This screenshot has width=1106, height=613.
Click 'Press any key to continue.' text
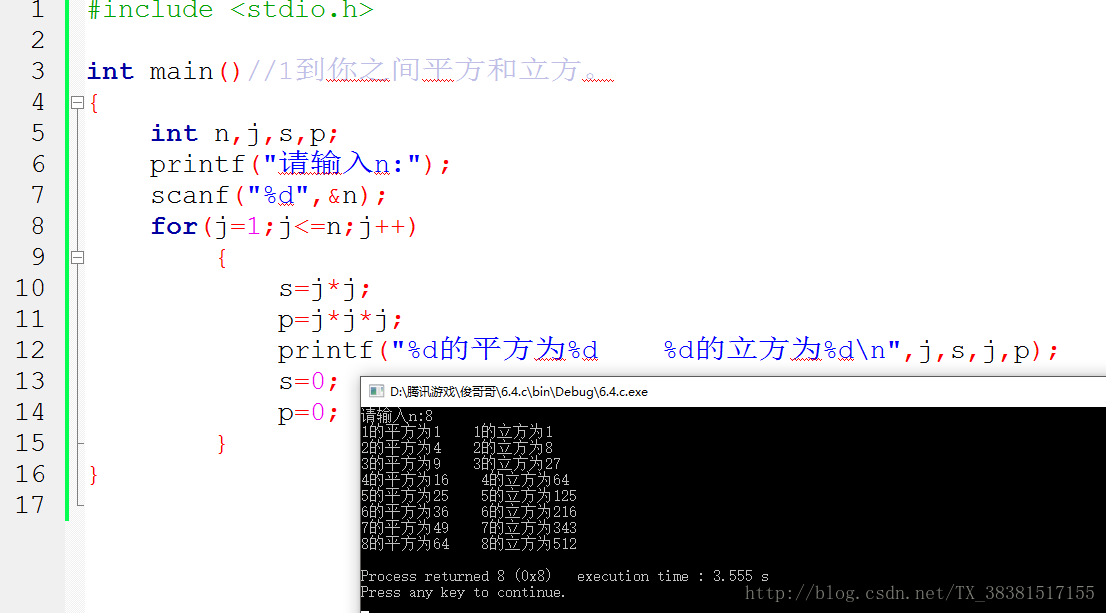(x=463, y=593)
